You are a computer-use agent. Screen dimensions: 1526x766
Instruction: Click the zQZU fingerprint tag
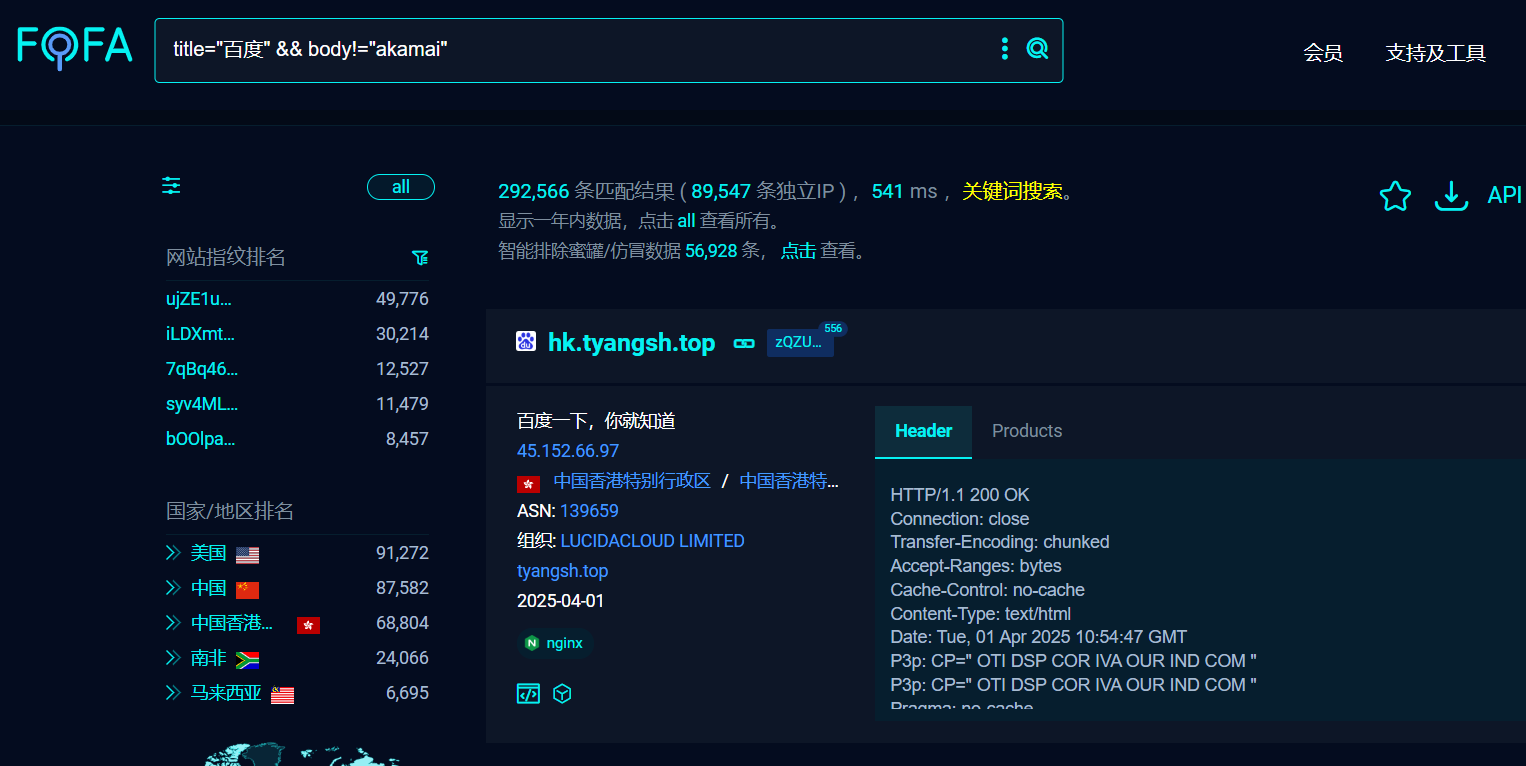coord(800,342)
